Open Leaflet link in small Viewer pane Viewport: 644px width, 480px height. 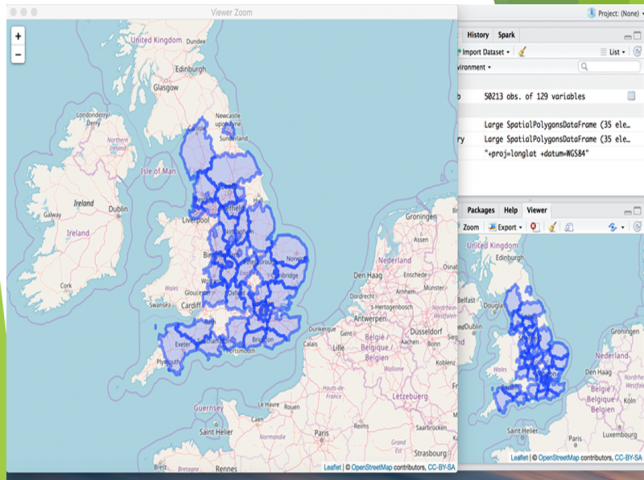coord(519,457)
